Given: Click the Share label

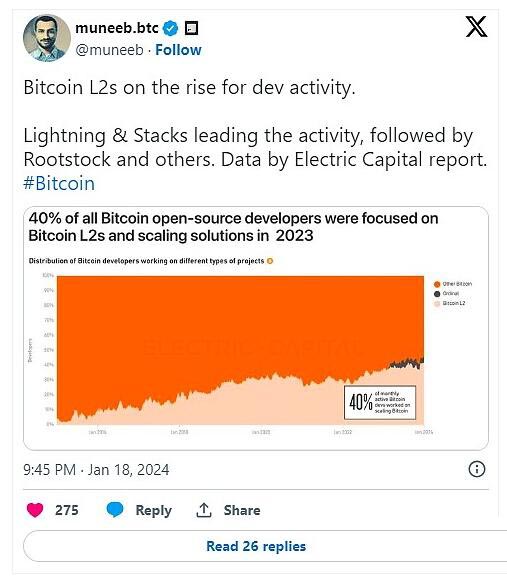Looking at the screenshot, I should (x=242, y=510).
